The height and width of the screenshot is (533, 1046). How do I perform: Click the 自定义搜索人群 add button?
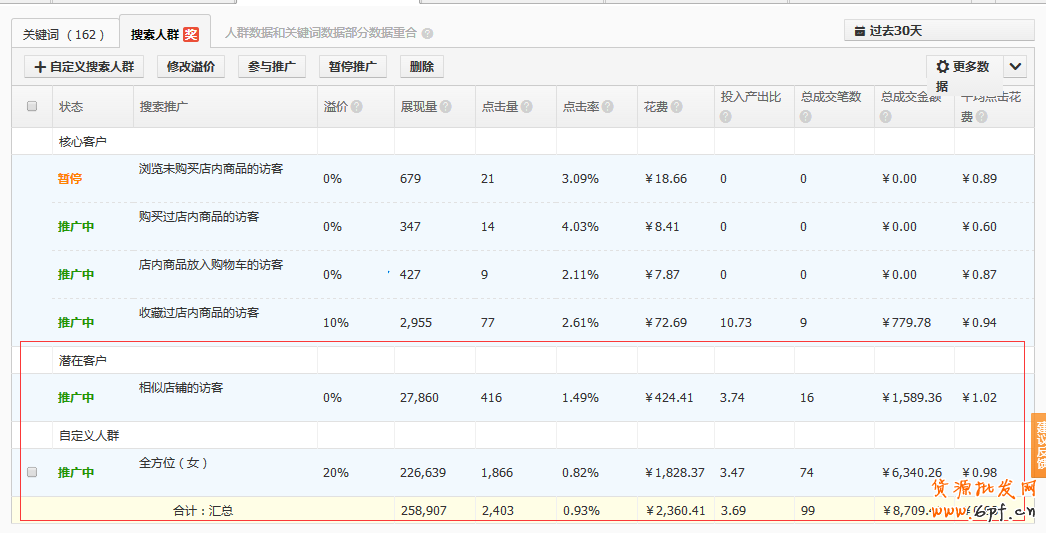point(84,67)
